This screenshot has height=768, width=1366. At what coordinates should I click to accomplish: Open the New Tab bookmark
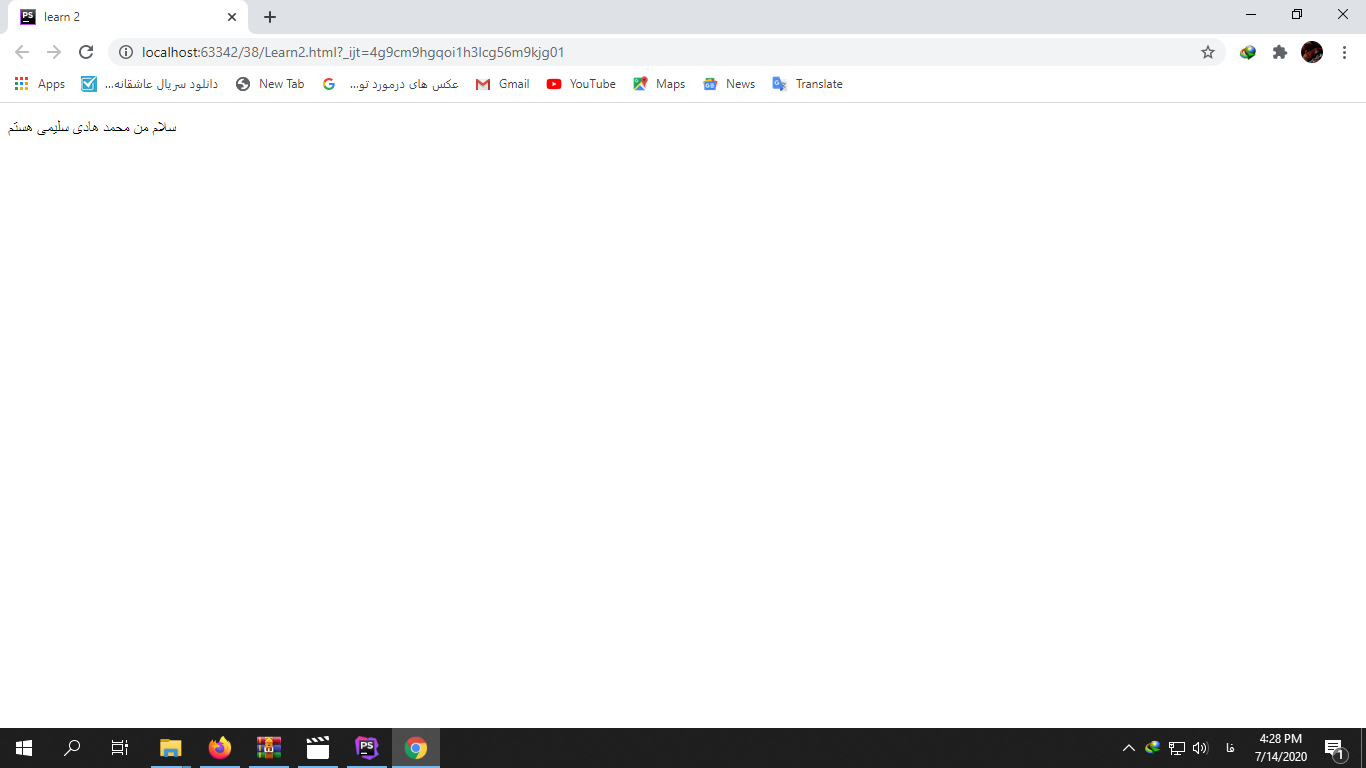270,84
